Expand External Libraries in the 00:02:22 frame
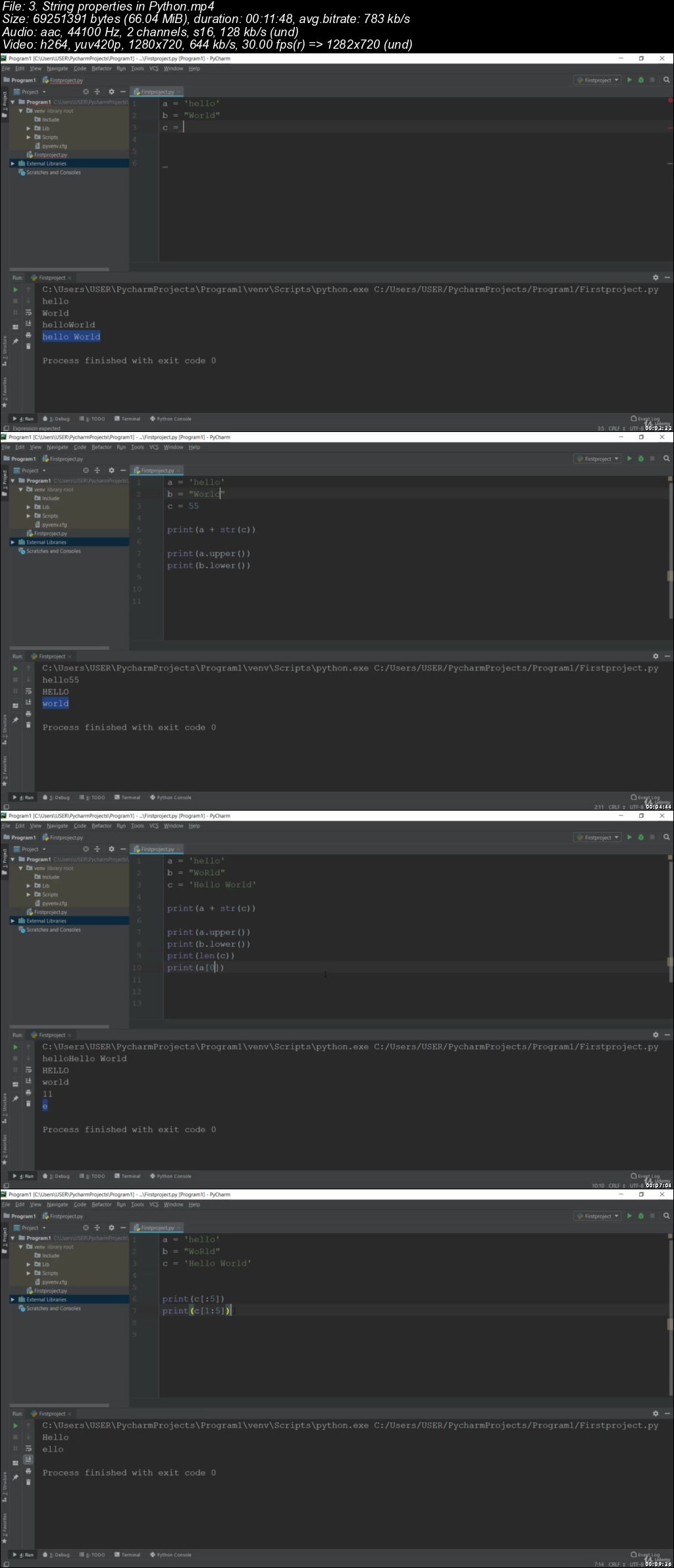 (x=13, y=163)
